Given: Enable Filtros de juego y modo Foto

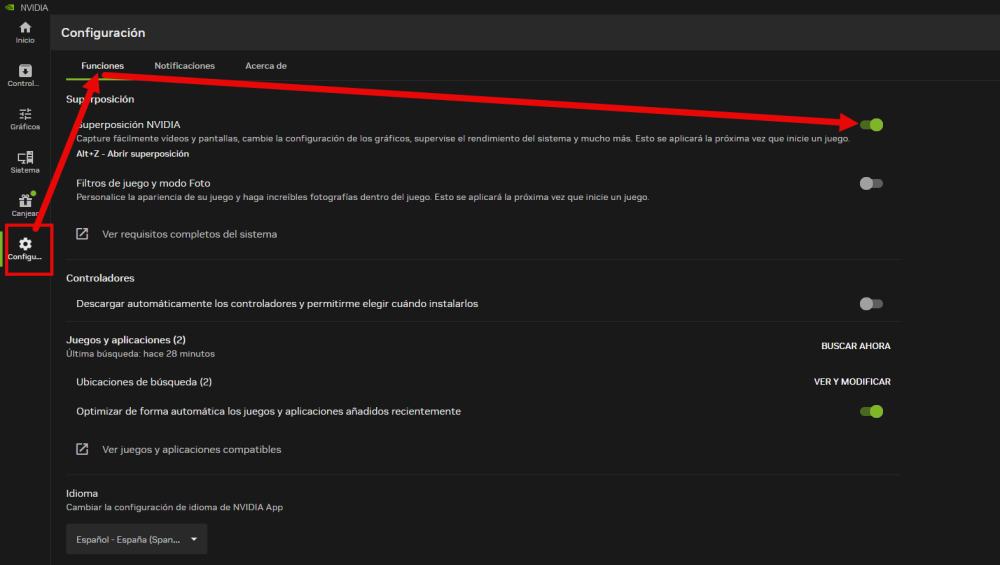Looking at the screenshot, I should click(871, 184).
